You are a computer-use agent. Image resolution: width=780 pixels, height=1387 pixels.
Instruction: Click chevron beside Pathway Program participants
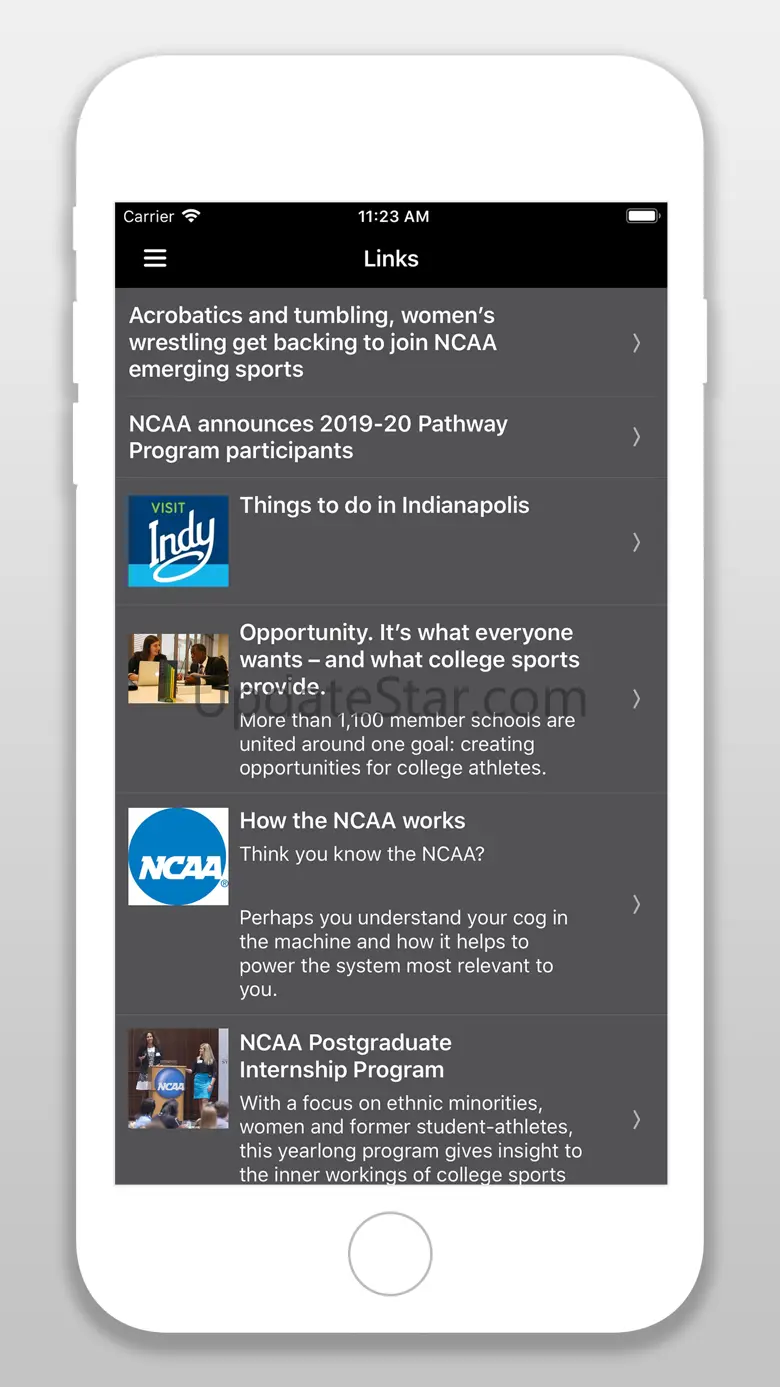pos(636,437)
